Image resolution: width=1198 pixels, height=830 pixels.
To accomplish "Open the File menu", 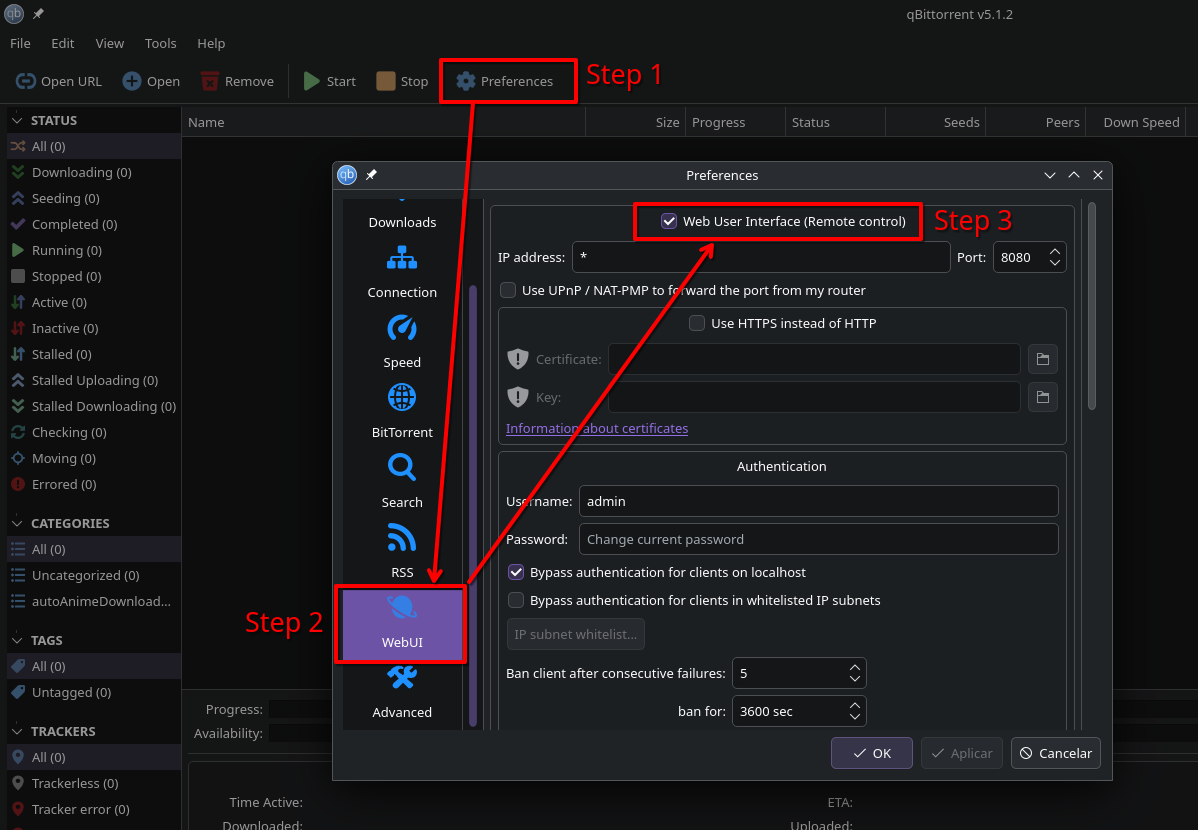I will tap(20, 43).
